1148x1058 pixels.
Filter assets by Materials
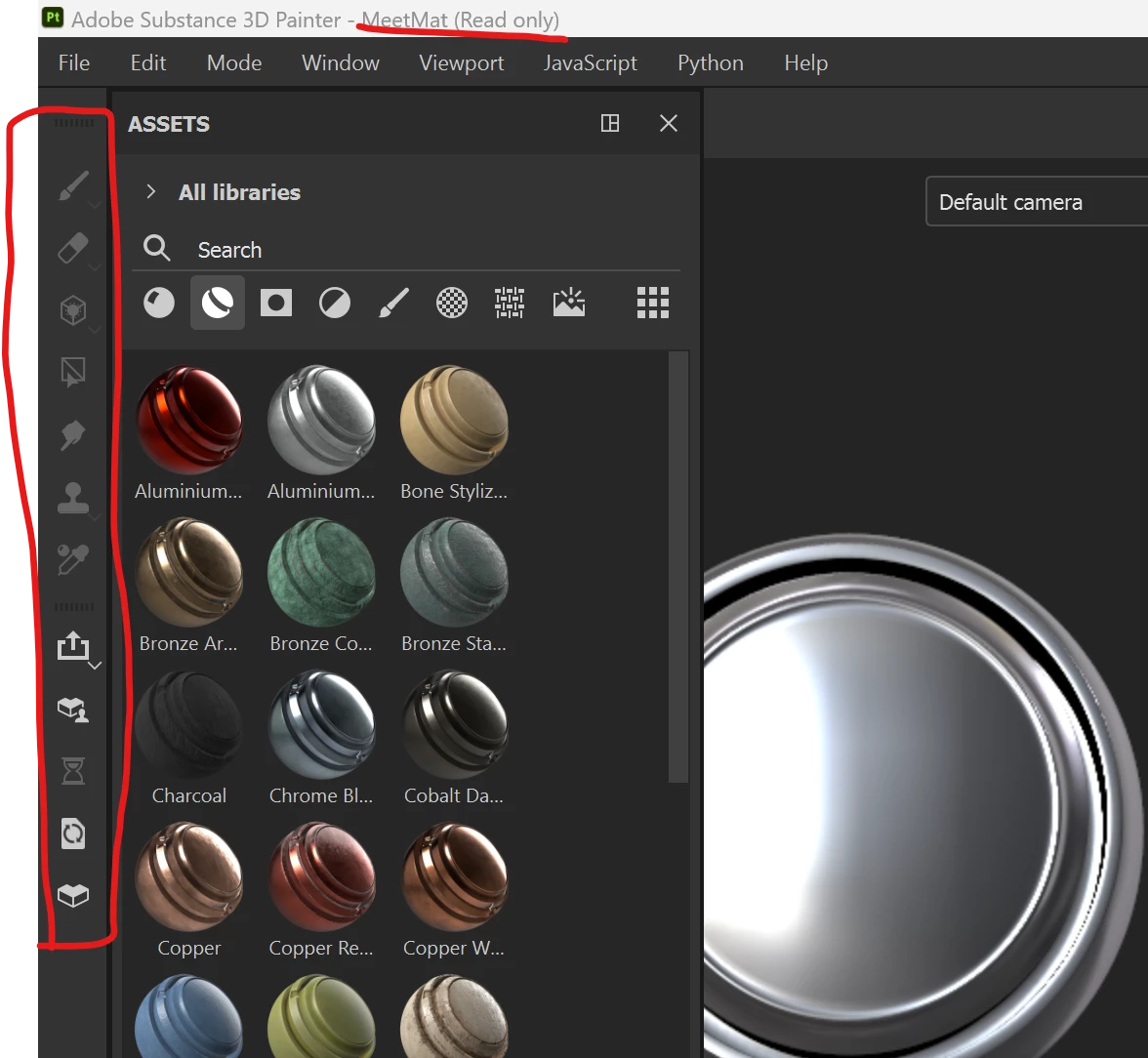pyautogui.click(x=159, y=303)
